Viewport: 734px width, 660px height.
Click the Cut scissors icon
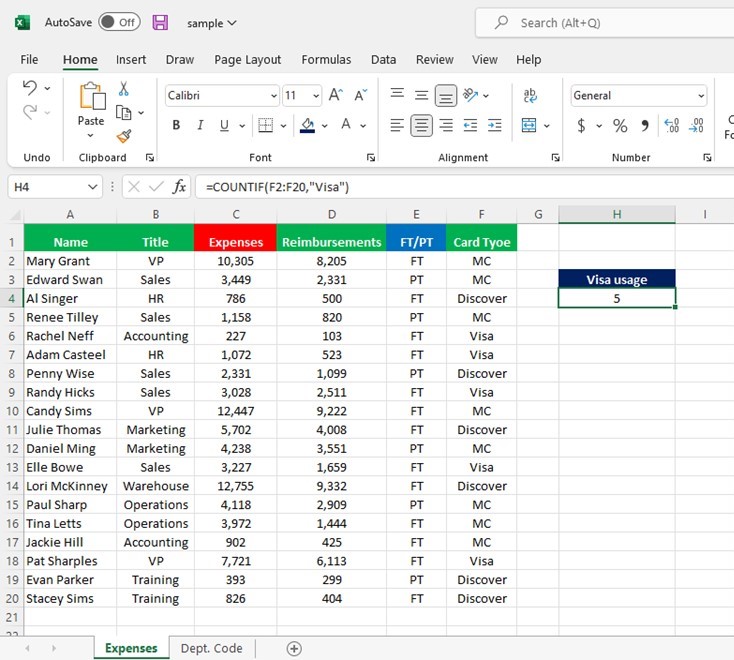124,89
